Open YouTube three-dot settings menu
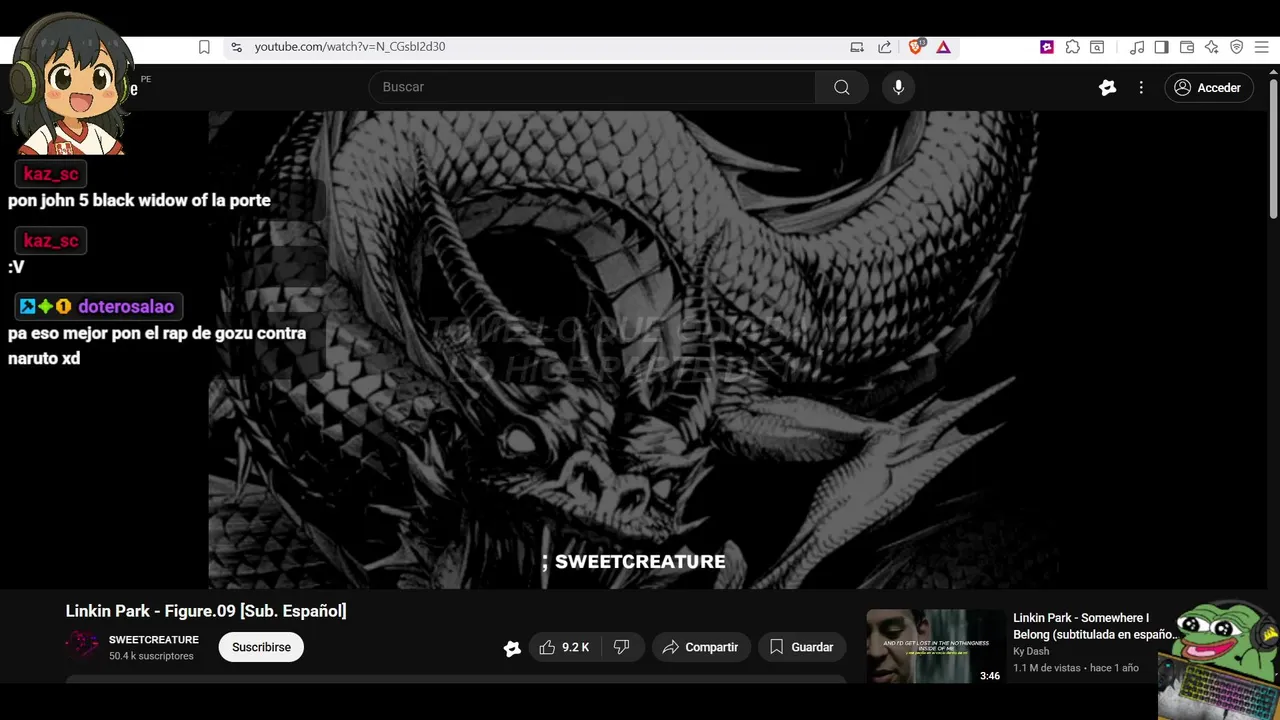This screenshot has height=720, width=1280. click(1141, 88)
